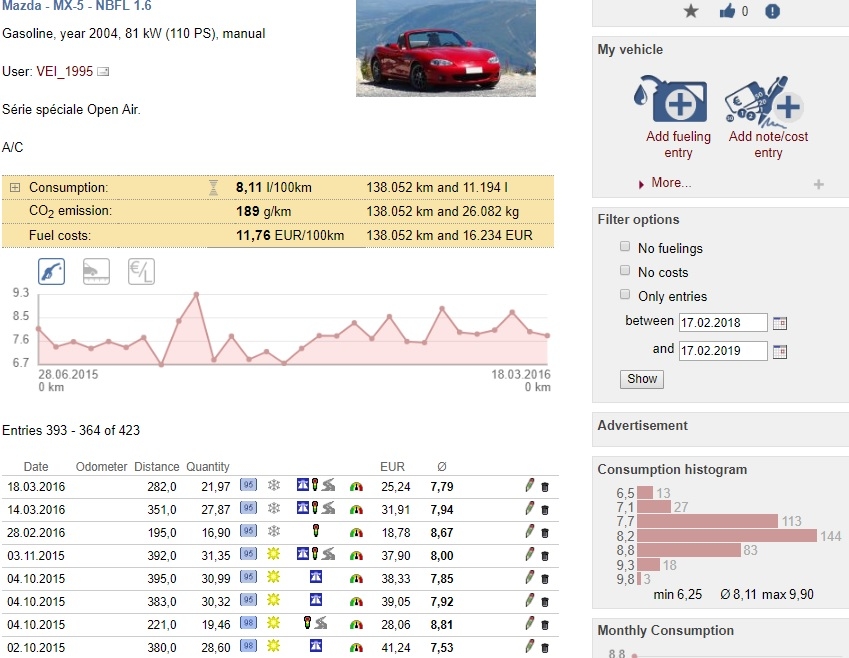
Task: Click the thumbs-up like icon
Action: click(727, 11)
